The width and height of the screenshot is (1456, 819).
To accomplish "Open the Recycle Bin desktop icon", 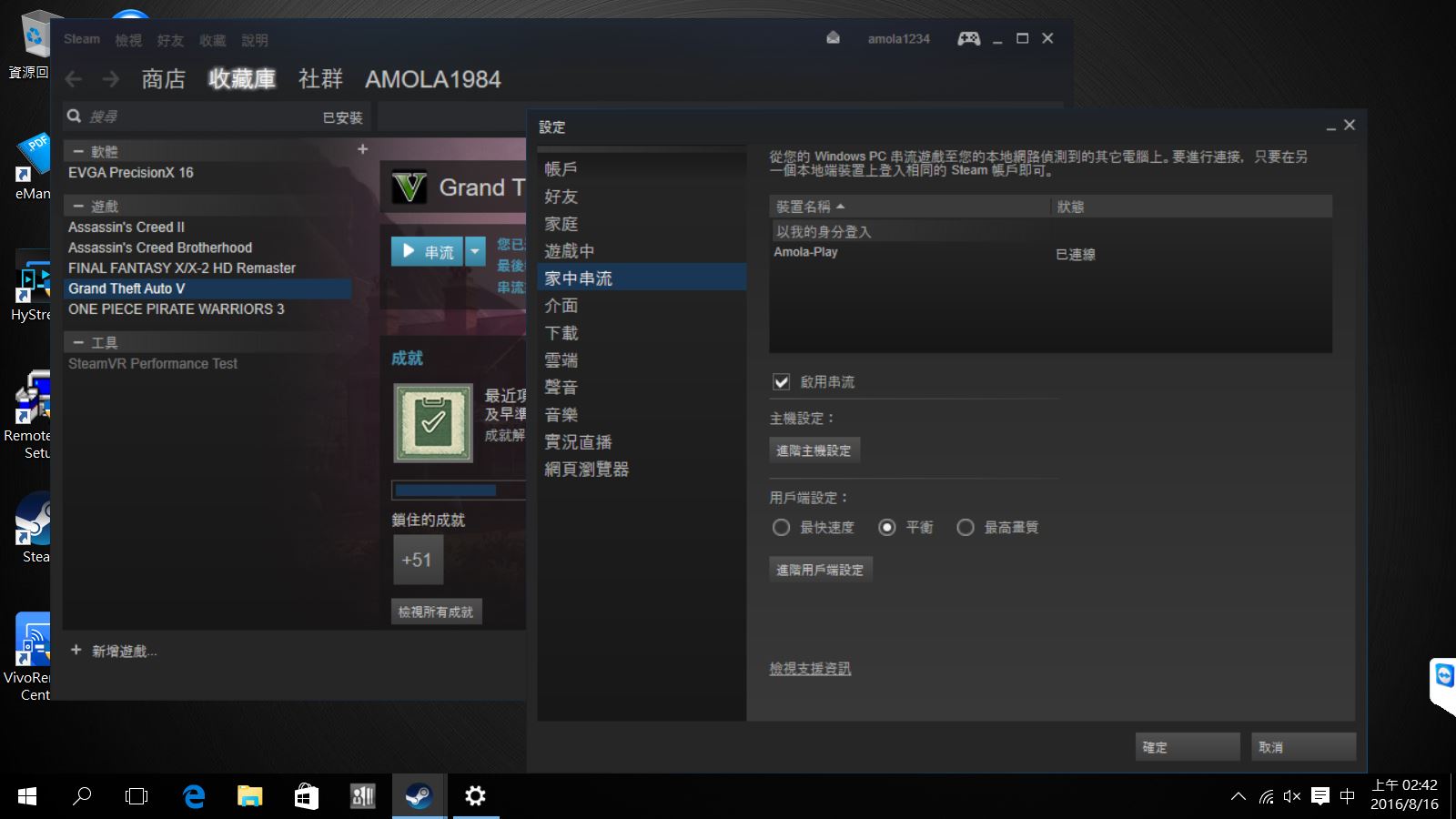I will click(33, 44).
